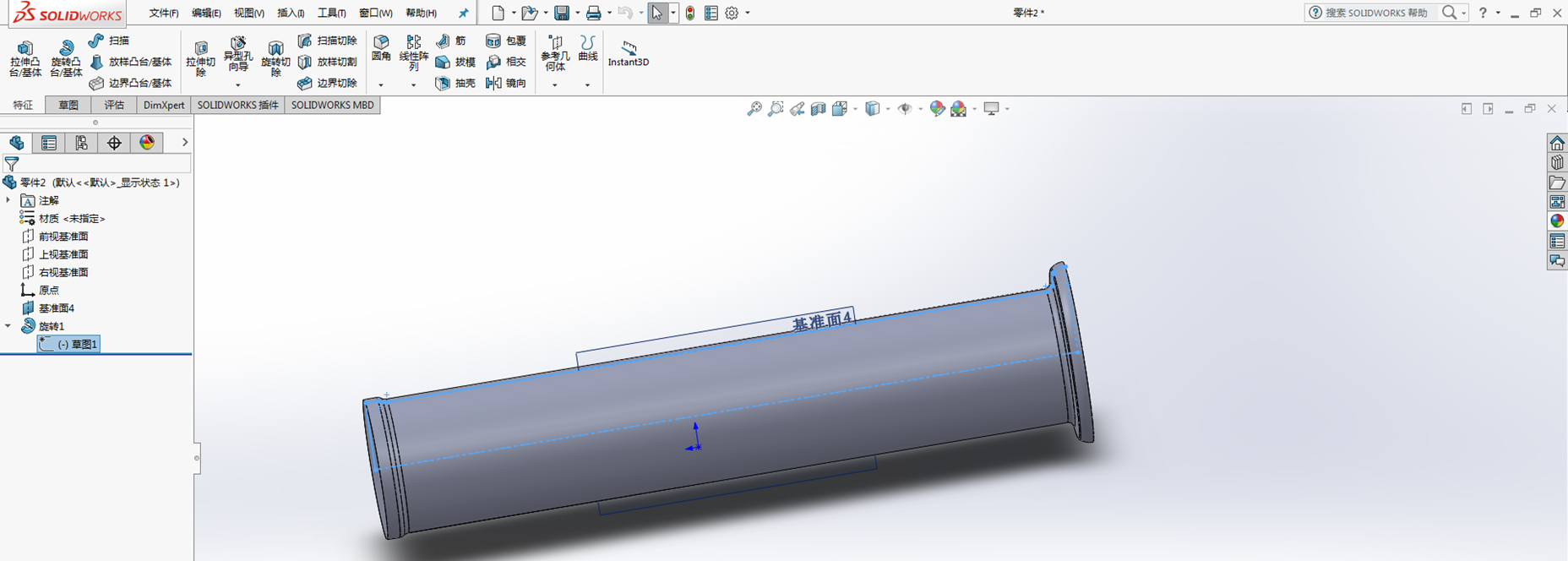The width and height of the screenshot is (1568, 561).
Task: Click the Rebuild traffic light icon
Action: click(x=690, y=13)
